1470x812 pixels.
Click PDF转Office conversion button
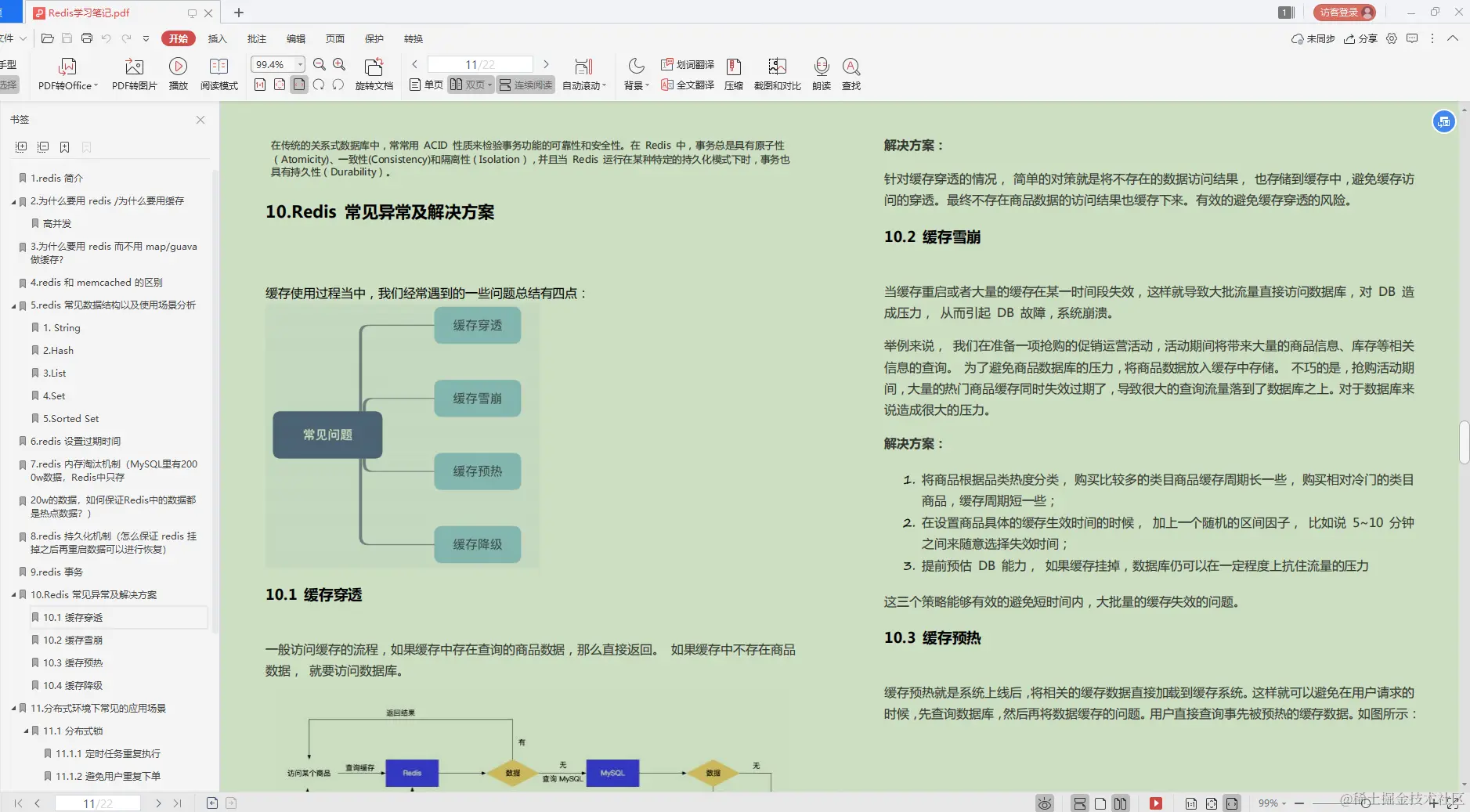coord(66,73)
